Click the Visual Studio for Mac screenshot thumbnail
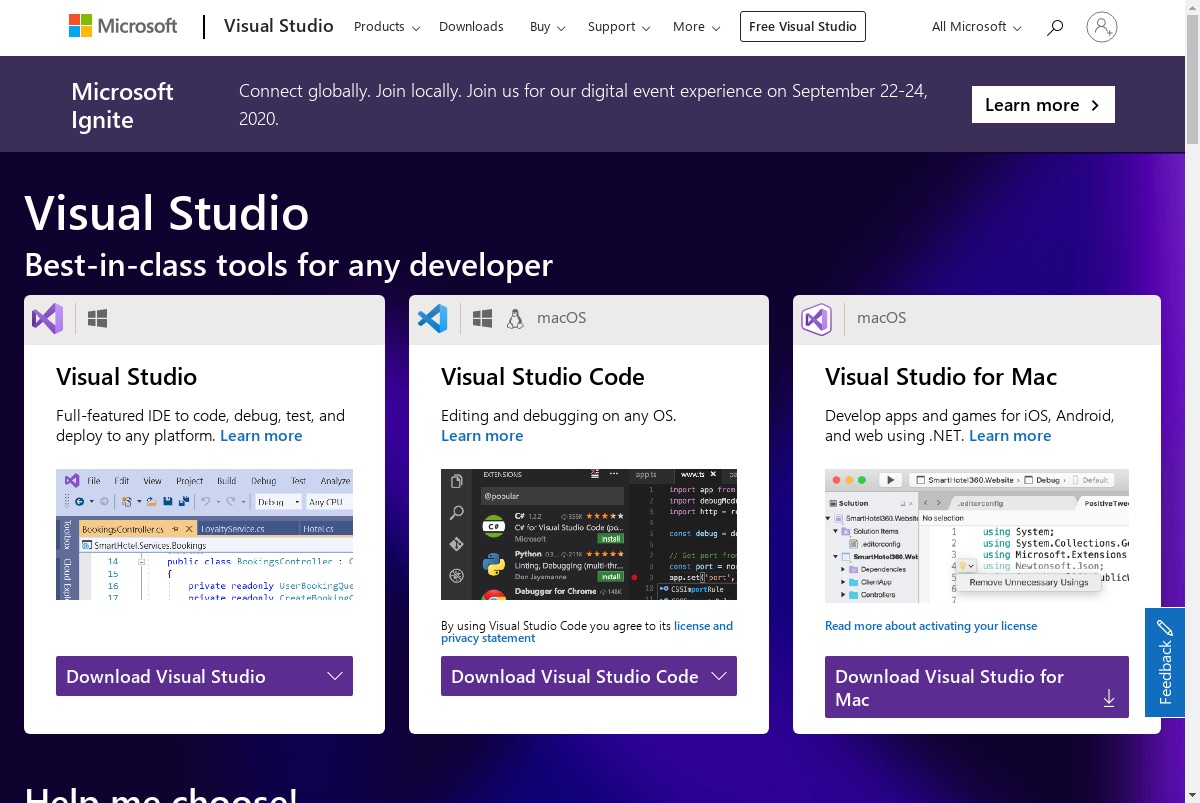The width and height of the screenshot is (1200, 803). pyautogui.click(x=977, y=536)
